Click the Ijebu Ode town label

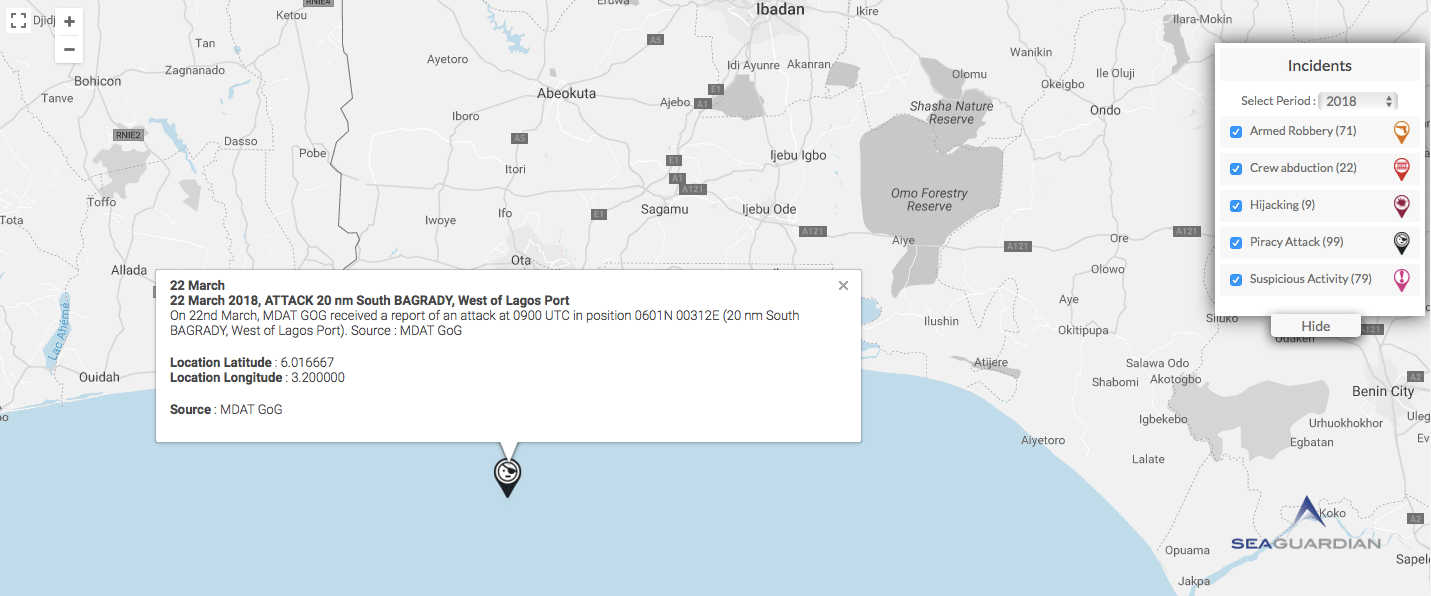769,209
